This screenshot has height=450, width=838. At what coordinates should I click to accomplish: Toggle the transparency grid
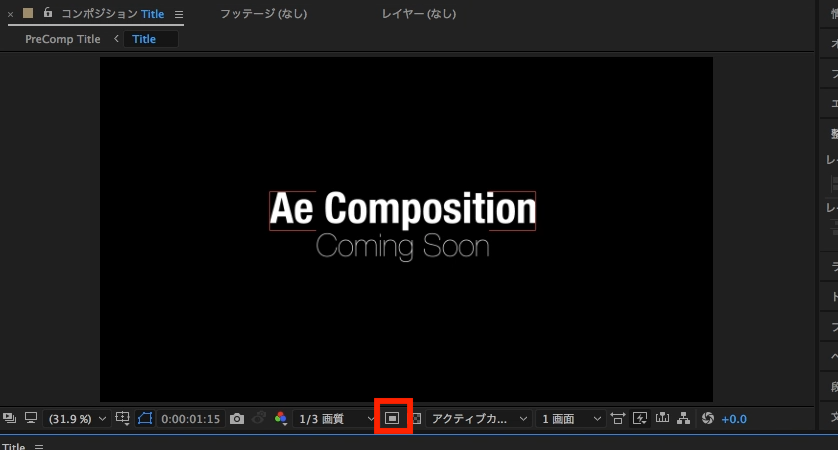click(x=417, y=418)
